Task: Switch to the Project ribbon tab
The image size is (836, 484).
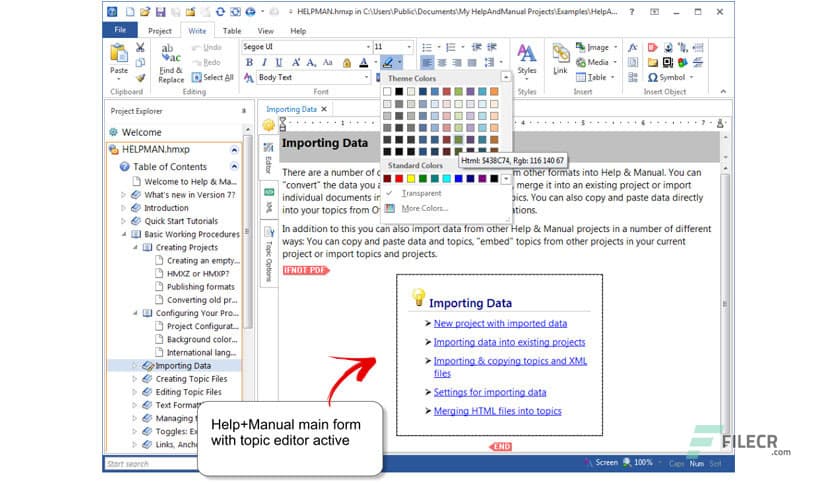Action: [159, 31]
